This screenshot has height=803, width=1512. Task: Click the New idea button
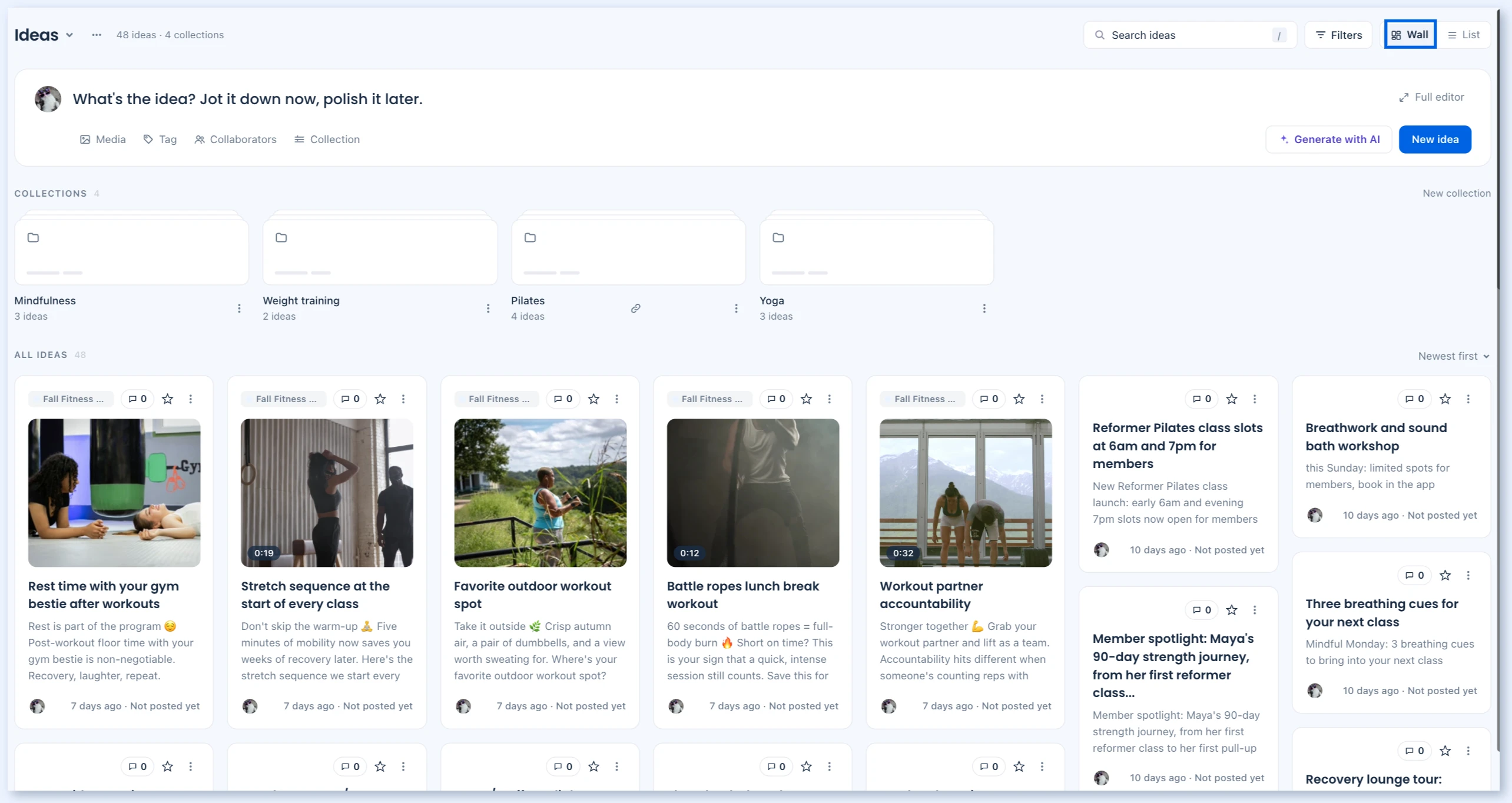click(x=1435, y=140)
